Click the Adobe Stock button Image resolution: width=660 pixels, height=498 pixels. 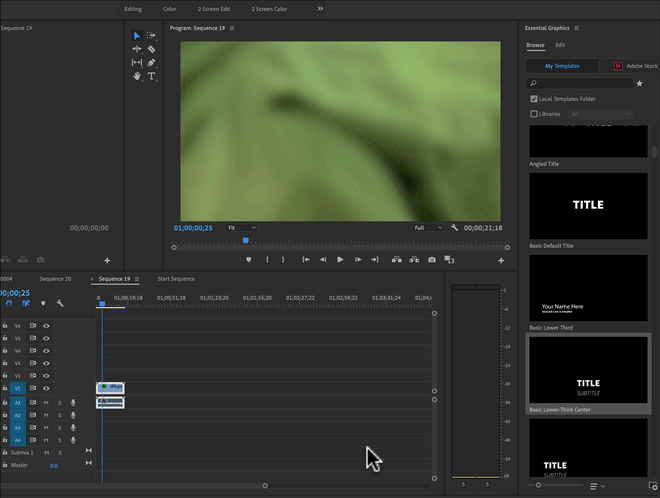click(636, 66)
